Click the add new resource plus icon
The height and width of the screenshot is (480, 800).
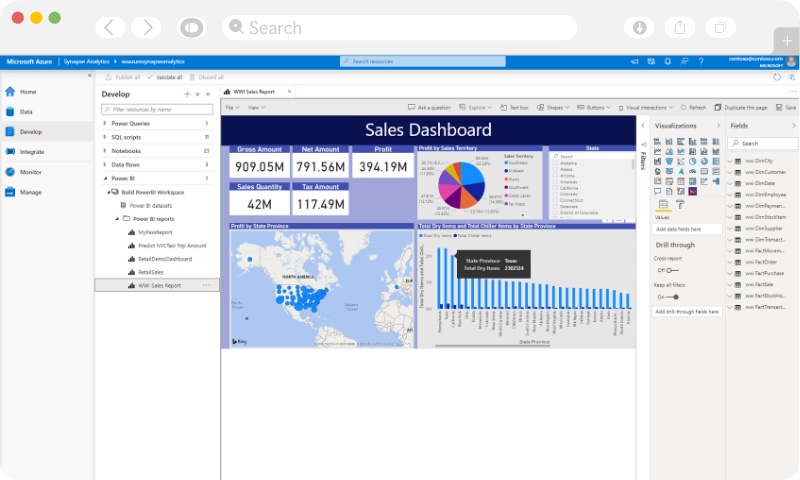(187, 94)
